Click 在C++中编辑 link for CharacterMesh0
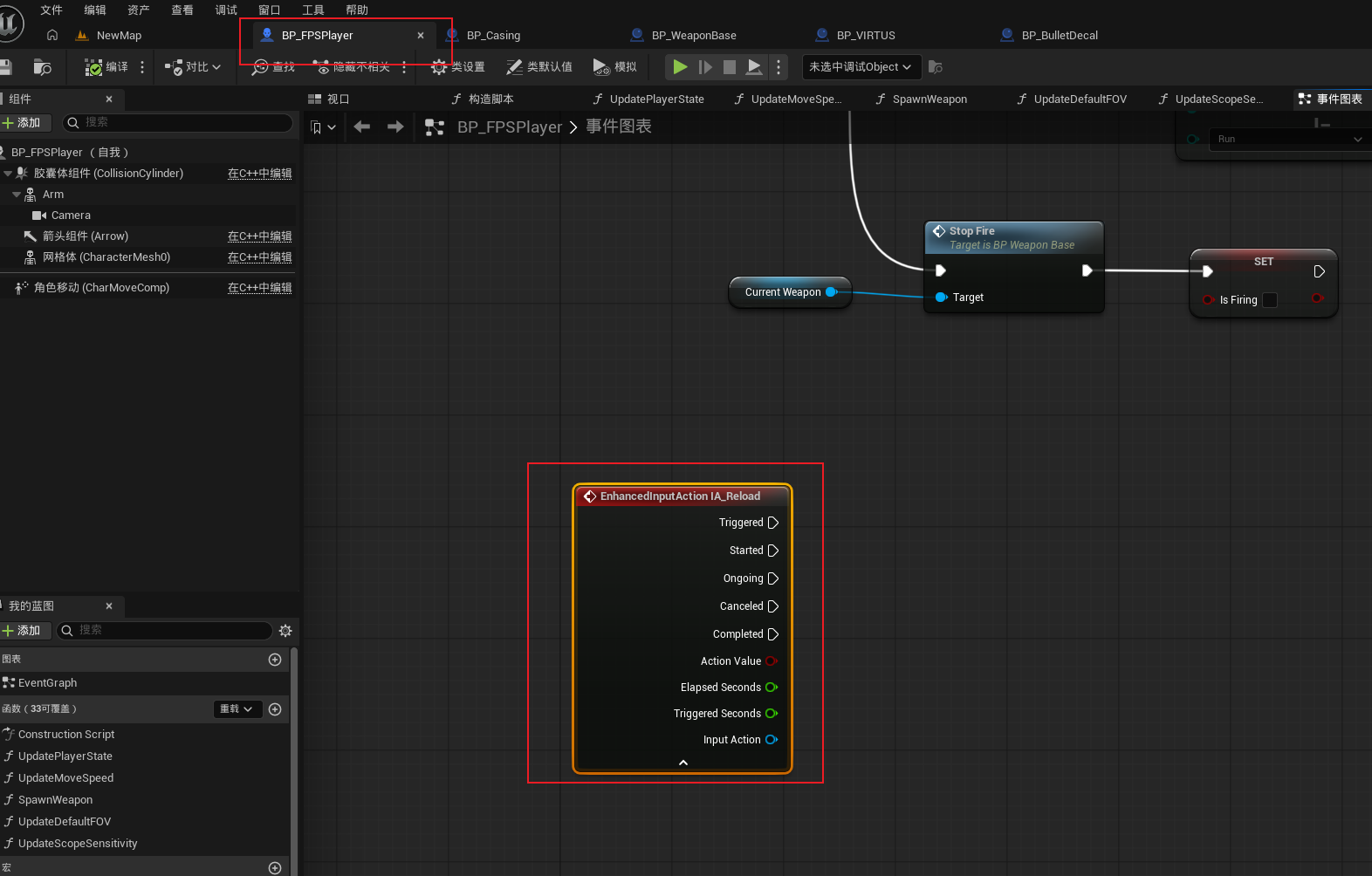The width and height of the screenshot is (1372, 876). tap(260, 257)
